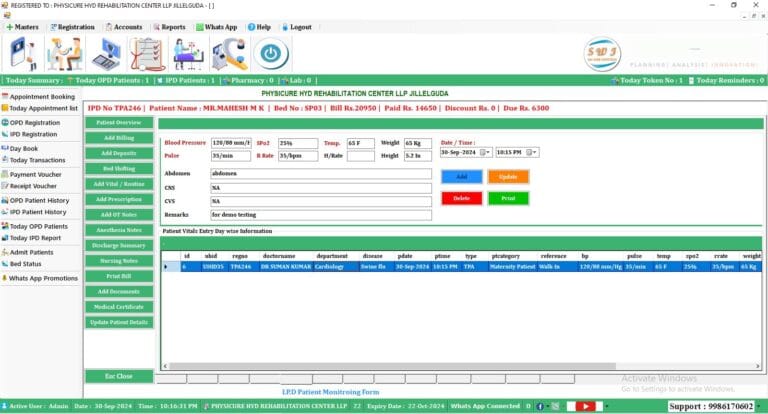Screen dimensions: 768x414
Task: Open the Registration menu
Action: coord(72,27)
